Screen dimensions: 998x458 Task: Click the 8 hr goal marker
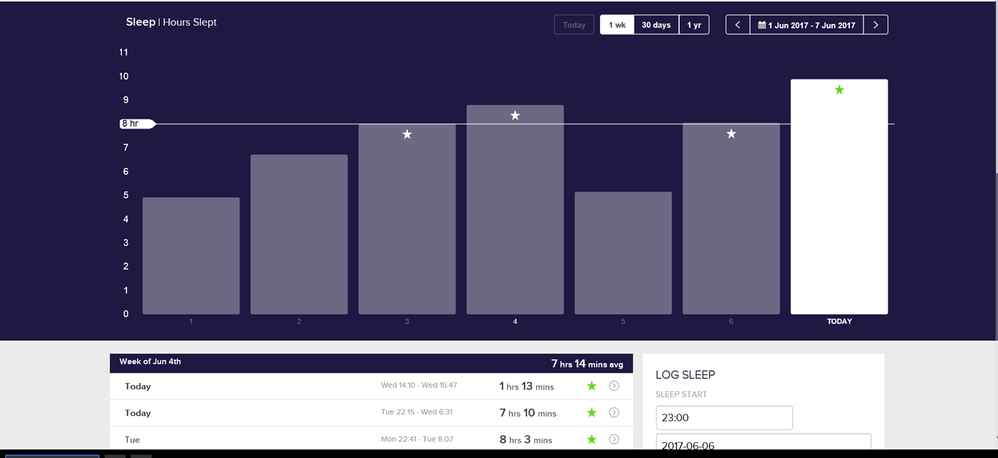(135, 124)
